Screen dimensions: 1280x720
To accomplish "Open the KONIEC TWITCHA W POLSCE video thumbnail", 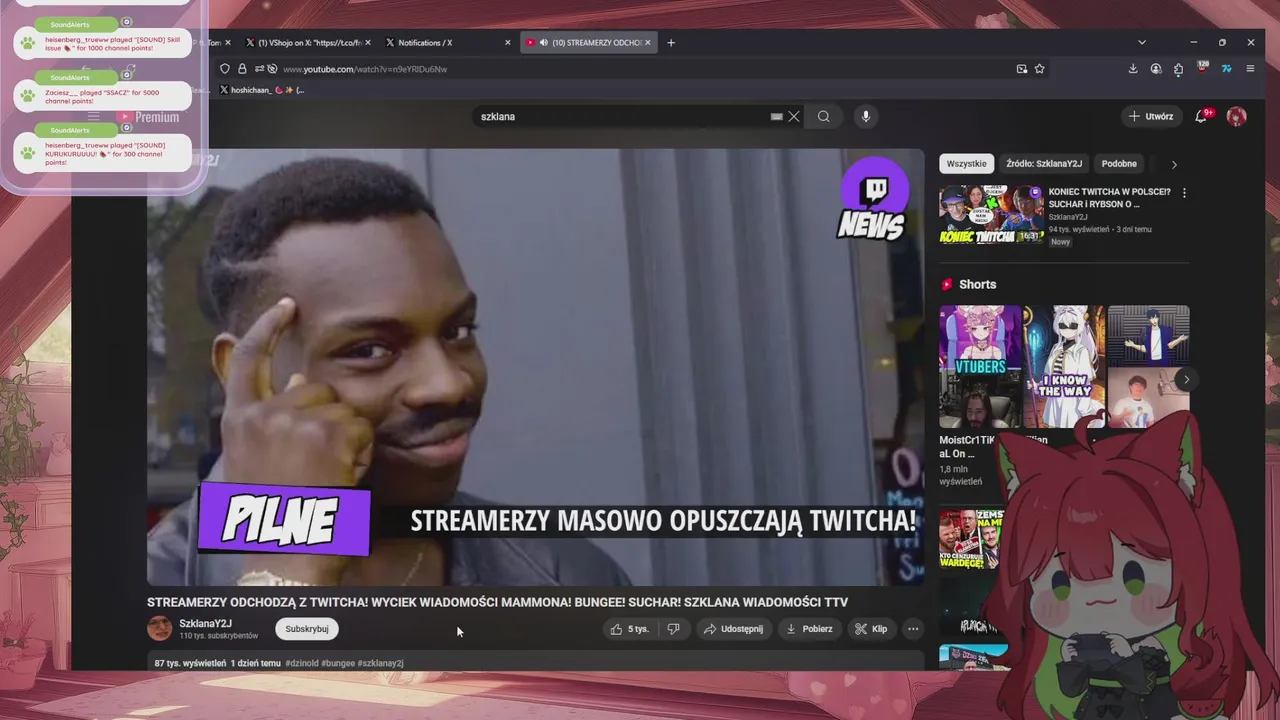I will (991, 215).
